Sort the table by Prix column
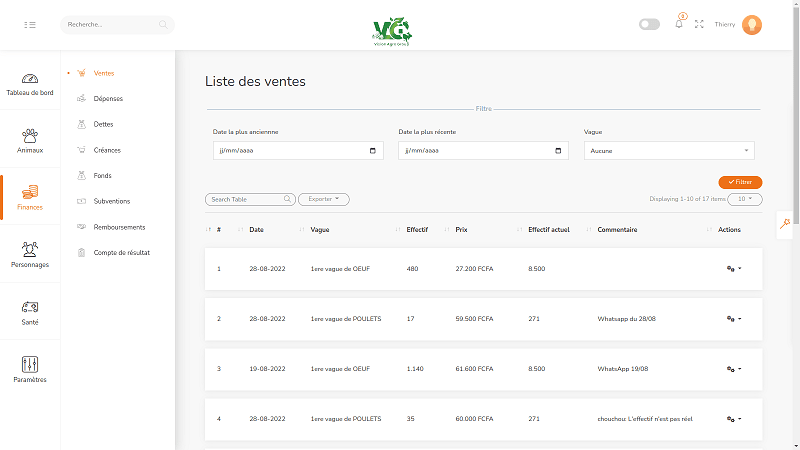Image resolution: width=800 pixels, height=450 pixels. coord(461,230)
